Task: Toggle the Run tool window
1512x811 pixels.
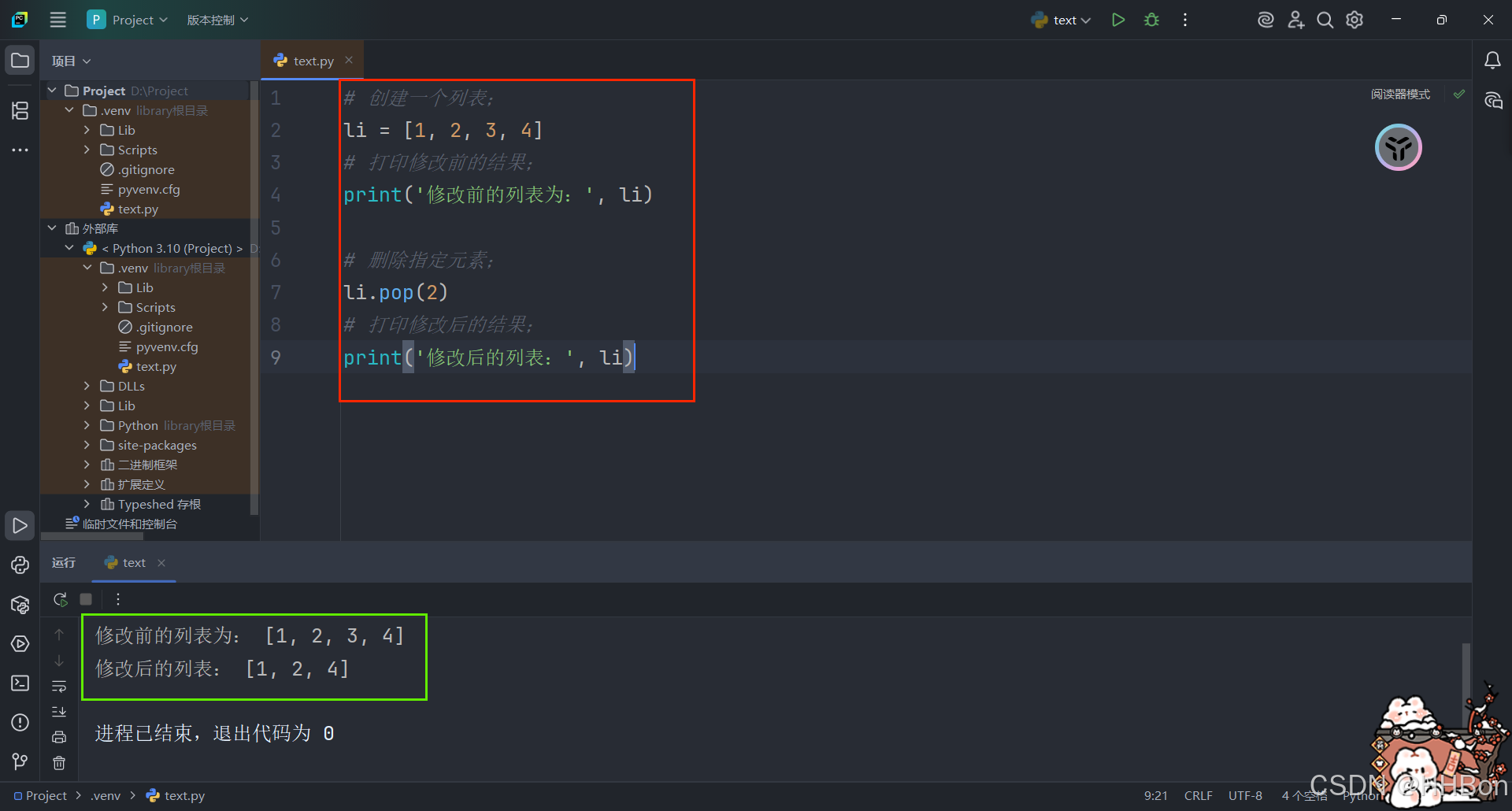Action: [x=20, y=525]
